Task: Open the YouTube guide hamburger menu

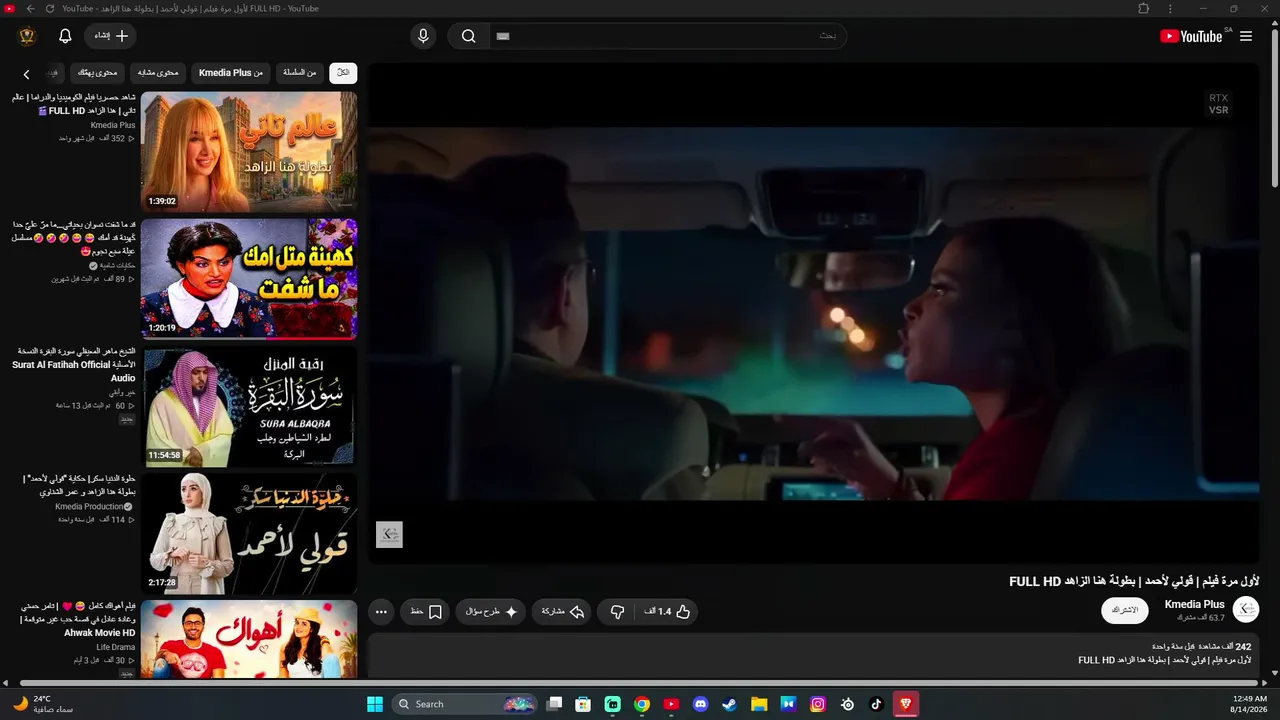Action: coord(1246,36)
